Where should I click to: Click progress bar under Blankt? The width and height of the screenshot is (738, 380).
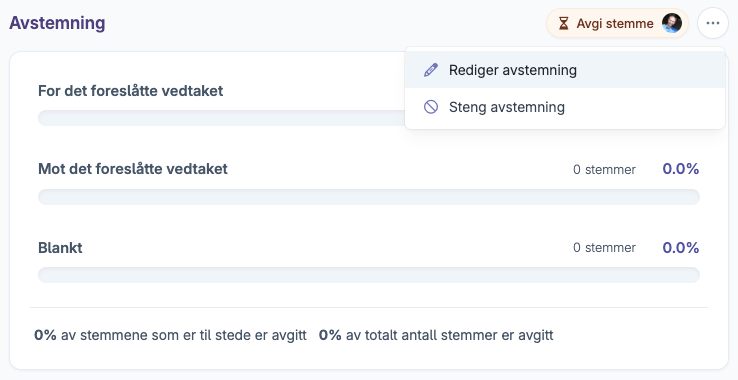point(369,275)
